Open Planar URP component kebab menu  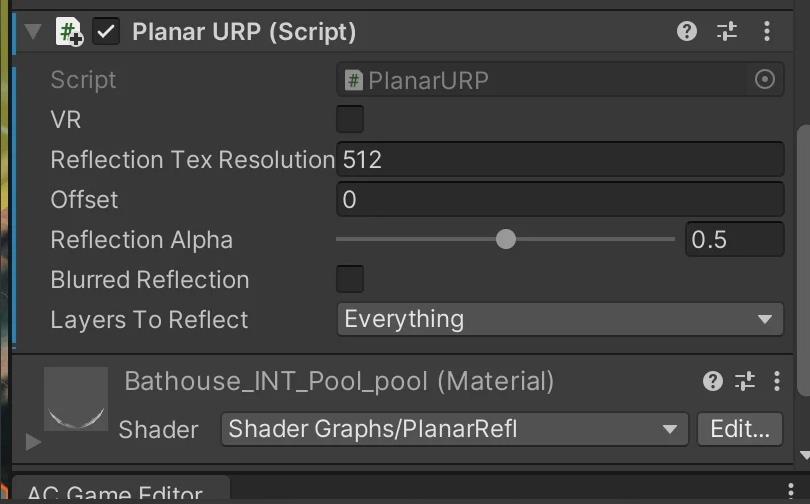pyautogui.click(x=767, y=31)
